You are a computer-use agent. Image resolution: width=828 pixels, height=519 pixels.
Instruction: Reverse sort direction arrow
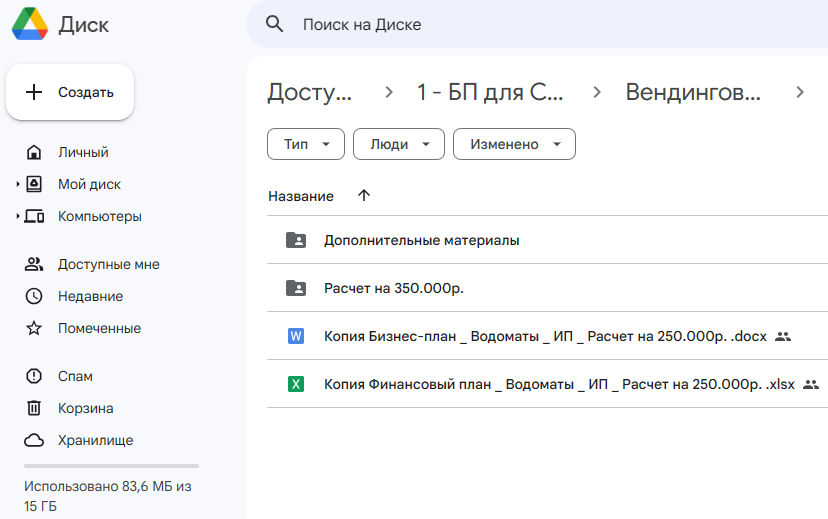[x=364, y=196]
